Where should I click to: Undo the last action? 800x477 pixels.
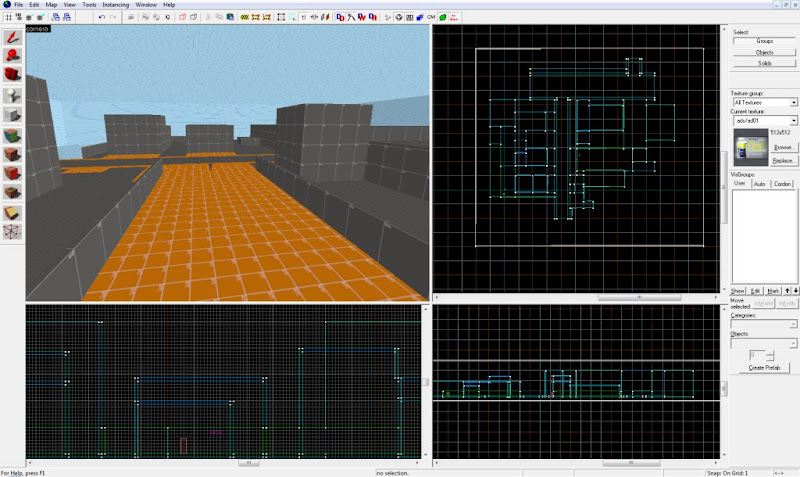(102, 17)
